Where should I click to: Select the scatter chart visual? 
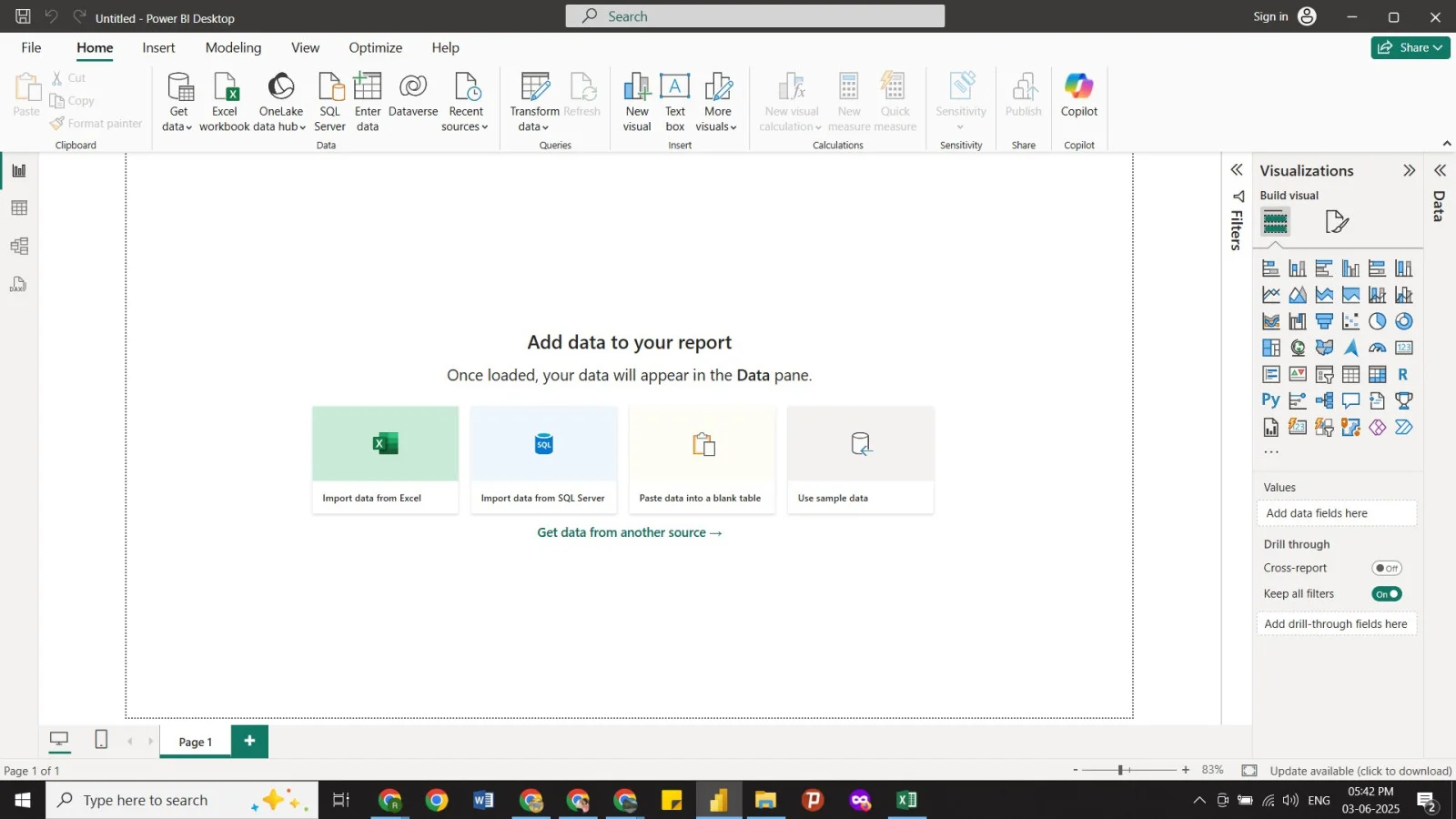coord(1350,321)
